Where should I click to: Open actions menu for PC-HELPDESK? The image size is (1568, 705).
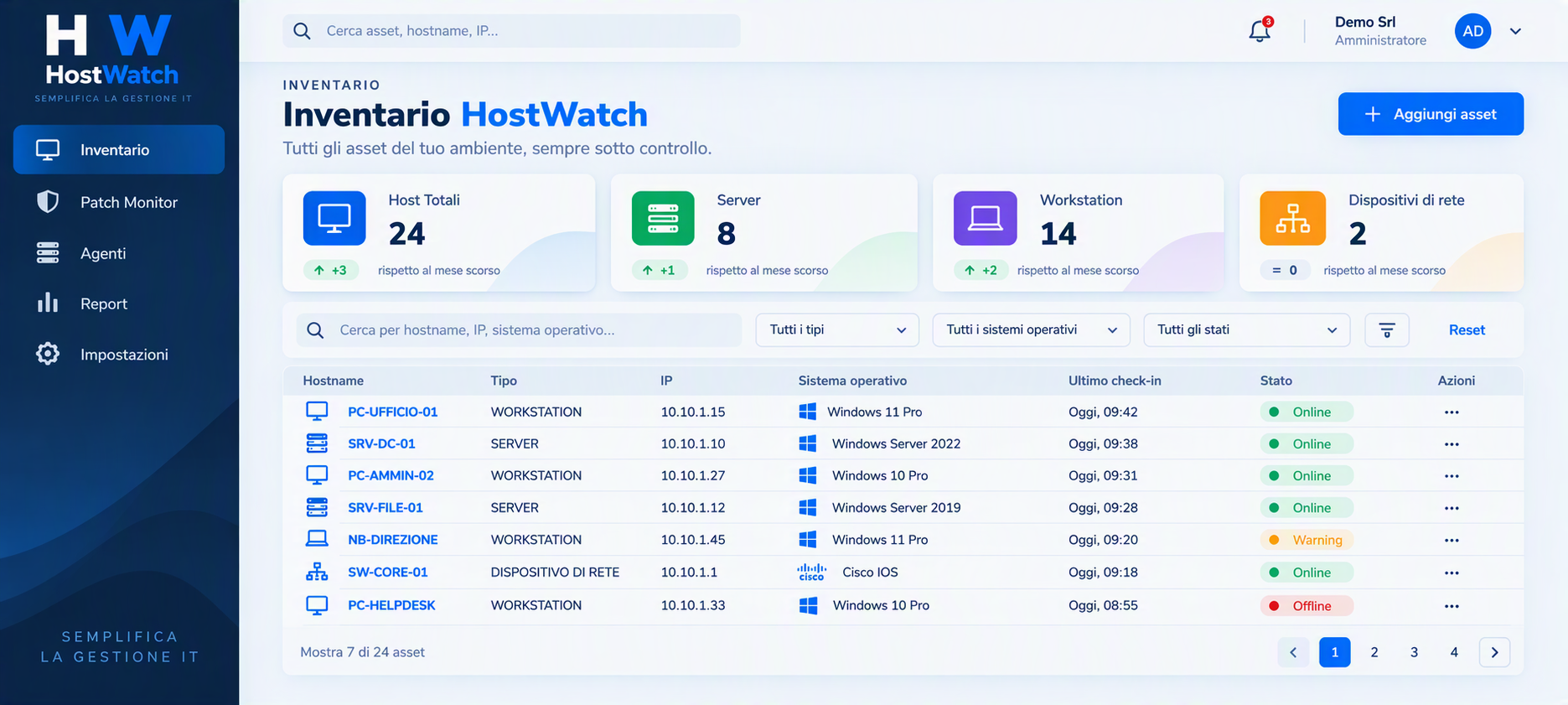tap(1452, 606)
